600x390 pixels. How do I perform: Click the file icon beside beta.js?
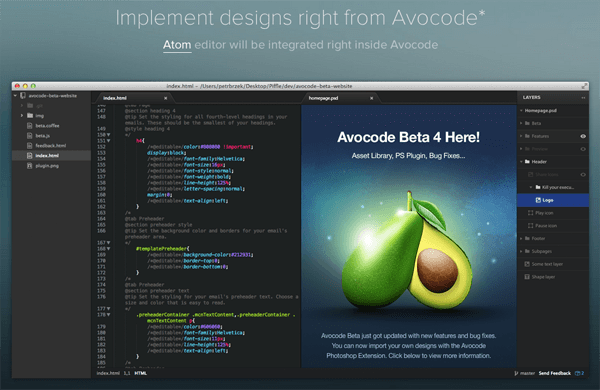tap(29, 135)
